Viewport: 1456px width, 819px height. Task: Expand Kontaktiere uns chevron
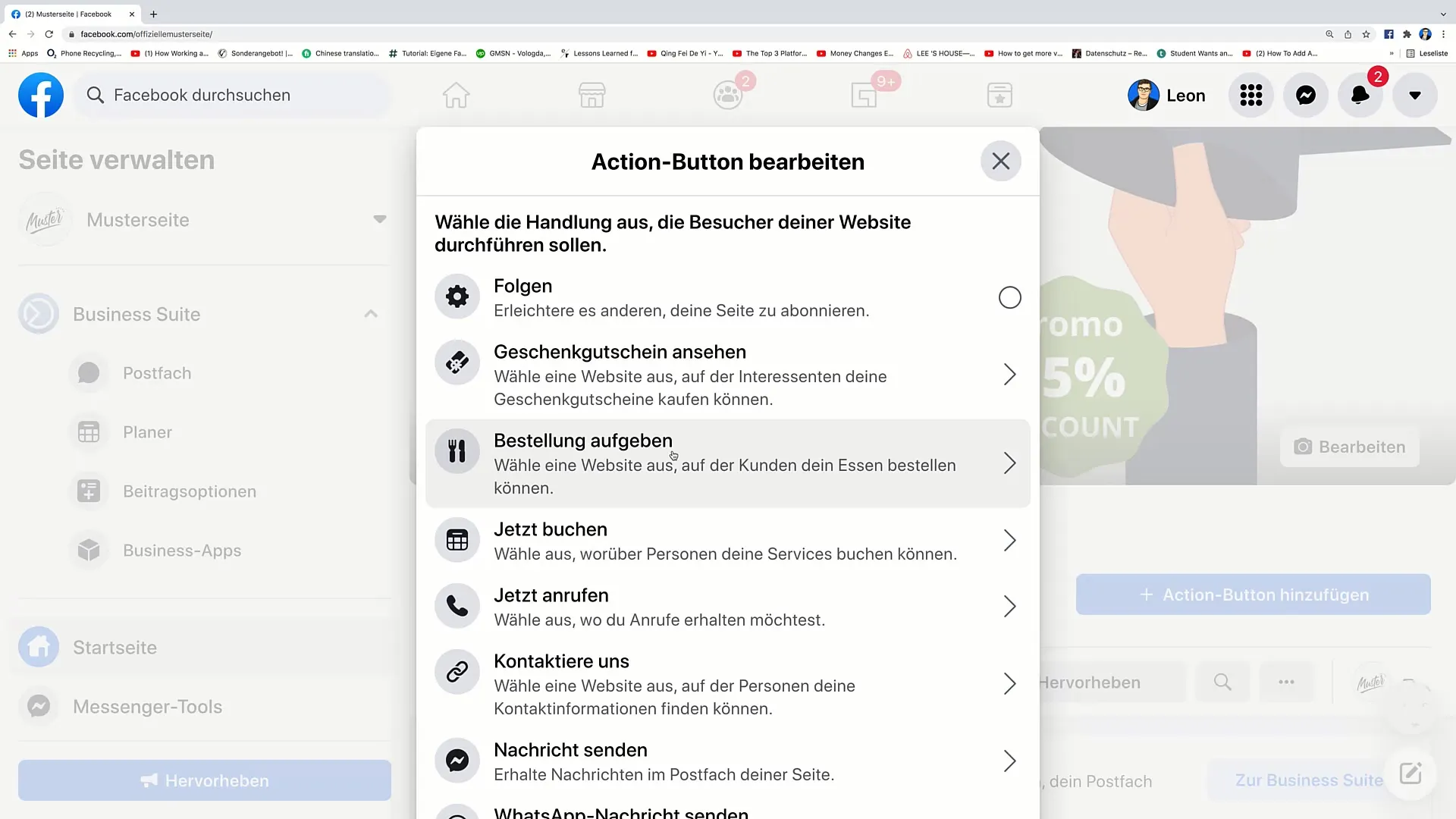(1009, 683)
